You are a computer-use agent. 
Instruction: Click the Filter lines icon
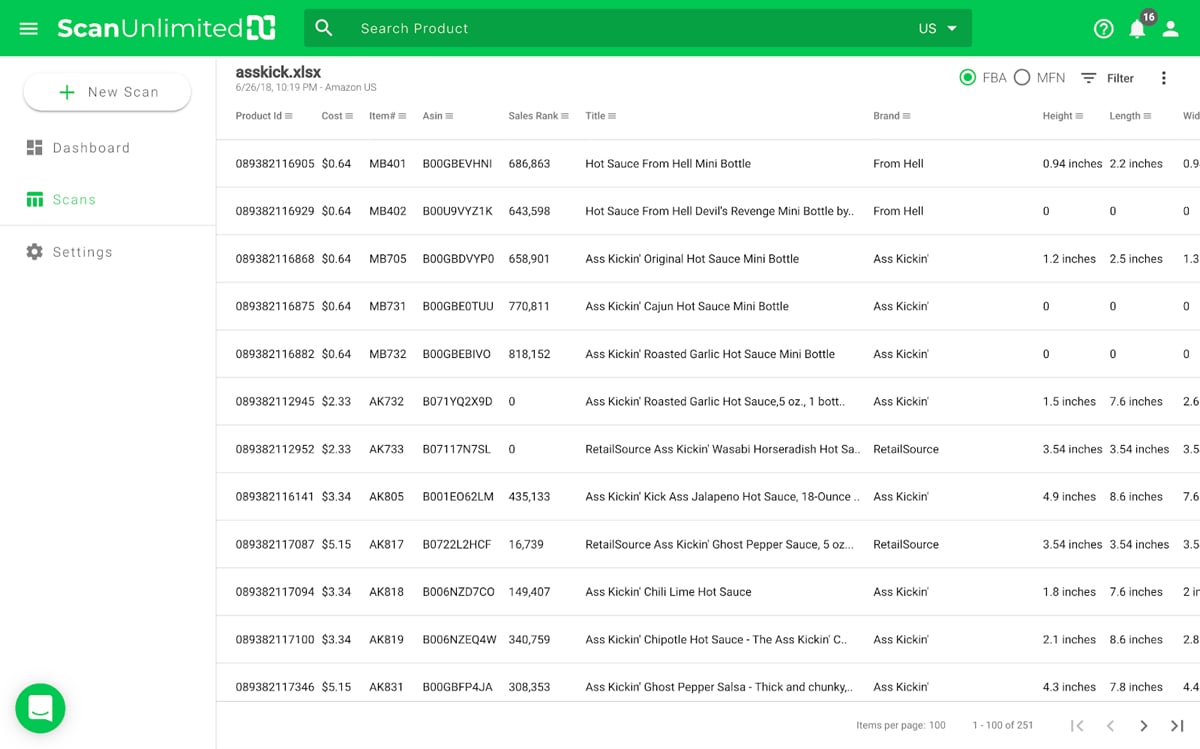(1088, 78)
